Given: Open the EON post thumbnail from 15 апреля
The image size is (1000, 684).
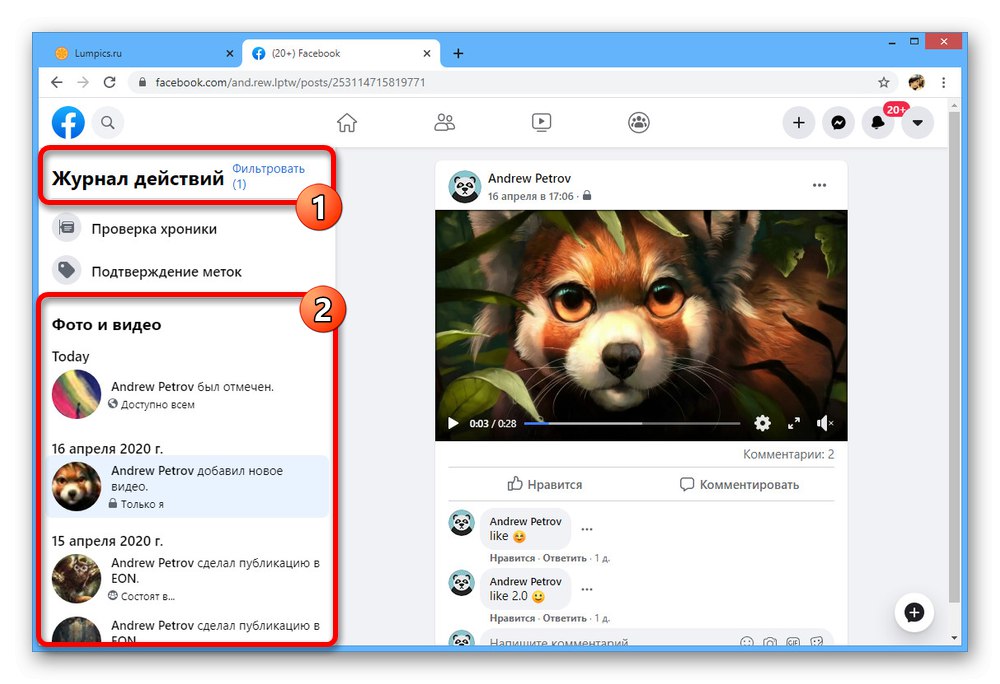Looking at the screenshot, I should pos(77,579).
